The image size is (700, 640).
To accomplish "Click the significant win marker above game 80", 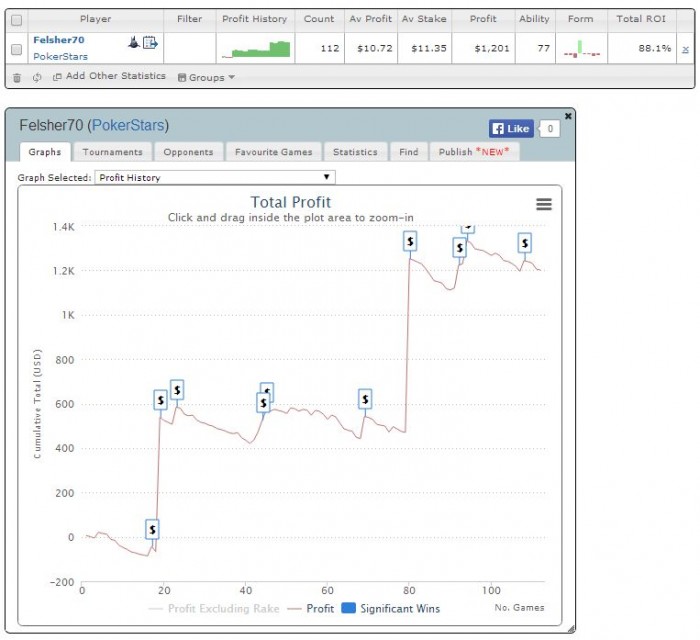I will click(x=410, y=241).
